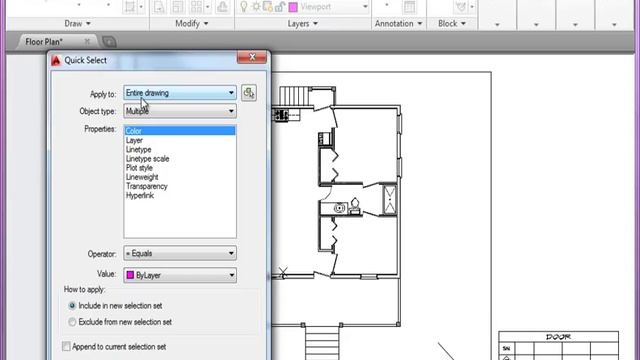Click the layer on/off lightbulb icon
Screen dimensions: 640x360
tap(244, 7)
